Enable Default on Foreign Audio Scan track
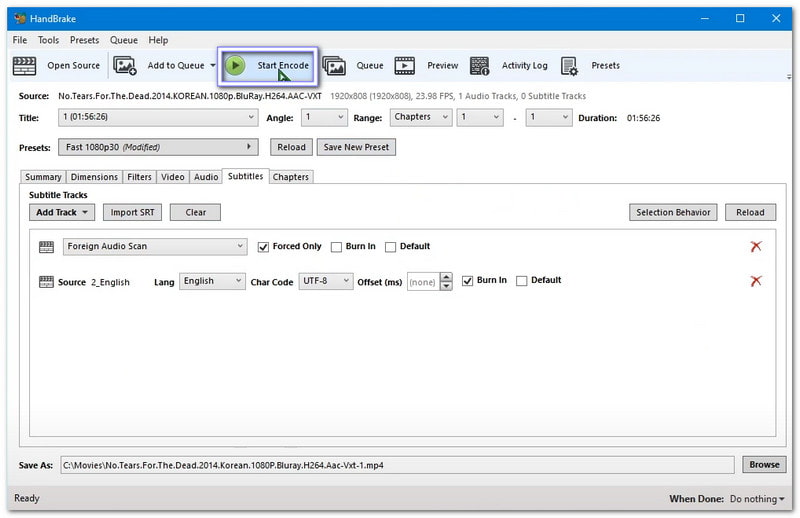800x518 pixels. (391, 247)
